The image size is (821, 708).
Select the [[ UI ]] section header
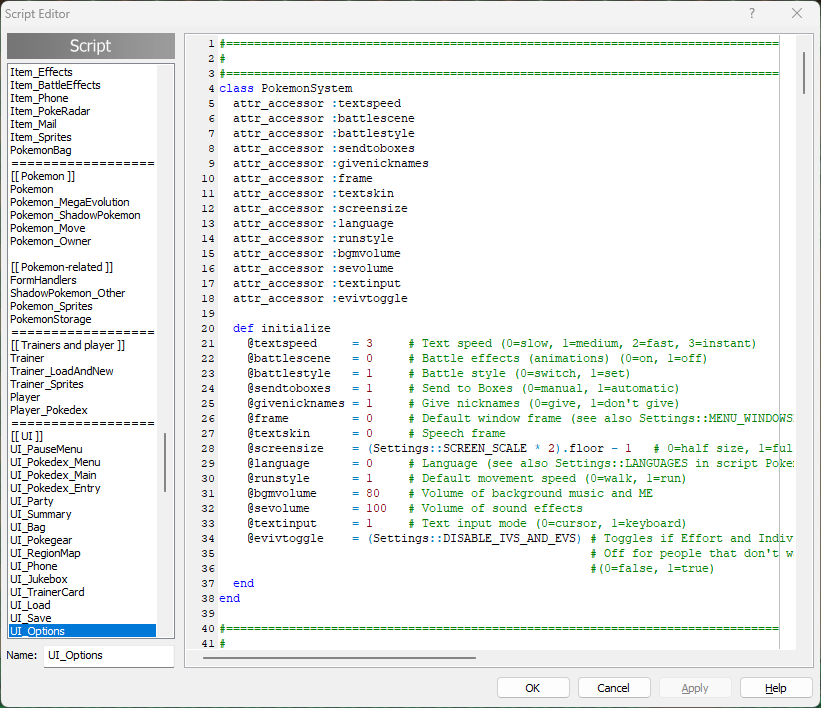point(27,436)
